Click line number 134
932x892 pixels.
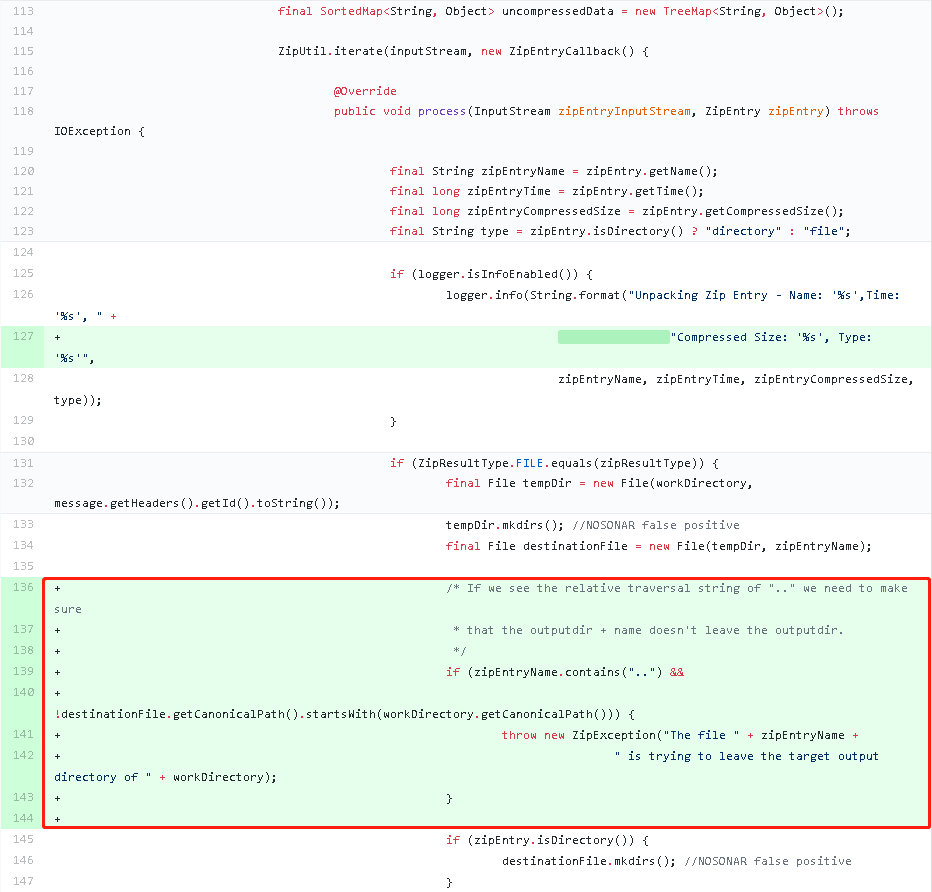click(23, 545)
